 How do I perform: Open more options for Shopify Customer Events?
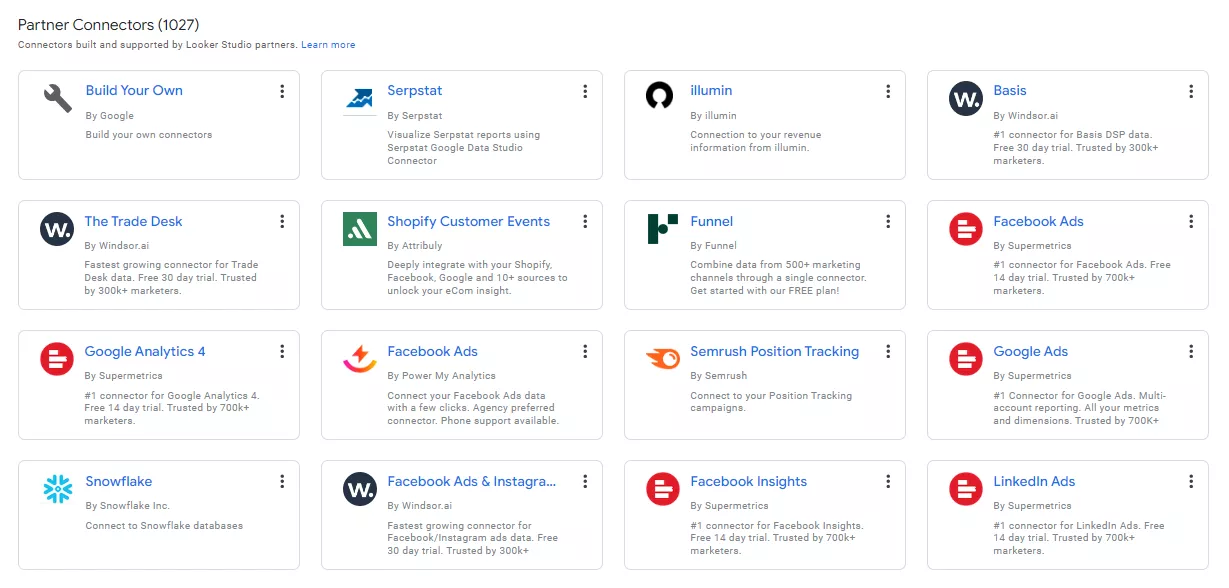pyautogui.click(x=585, y=221)
